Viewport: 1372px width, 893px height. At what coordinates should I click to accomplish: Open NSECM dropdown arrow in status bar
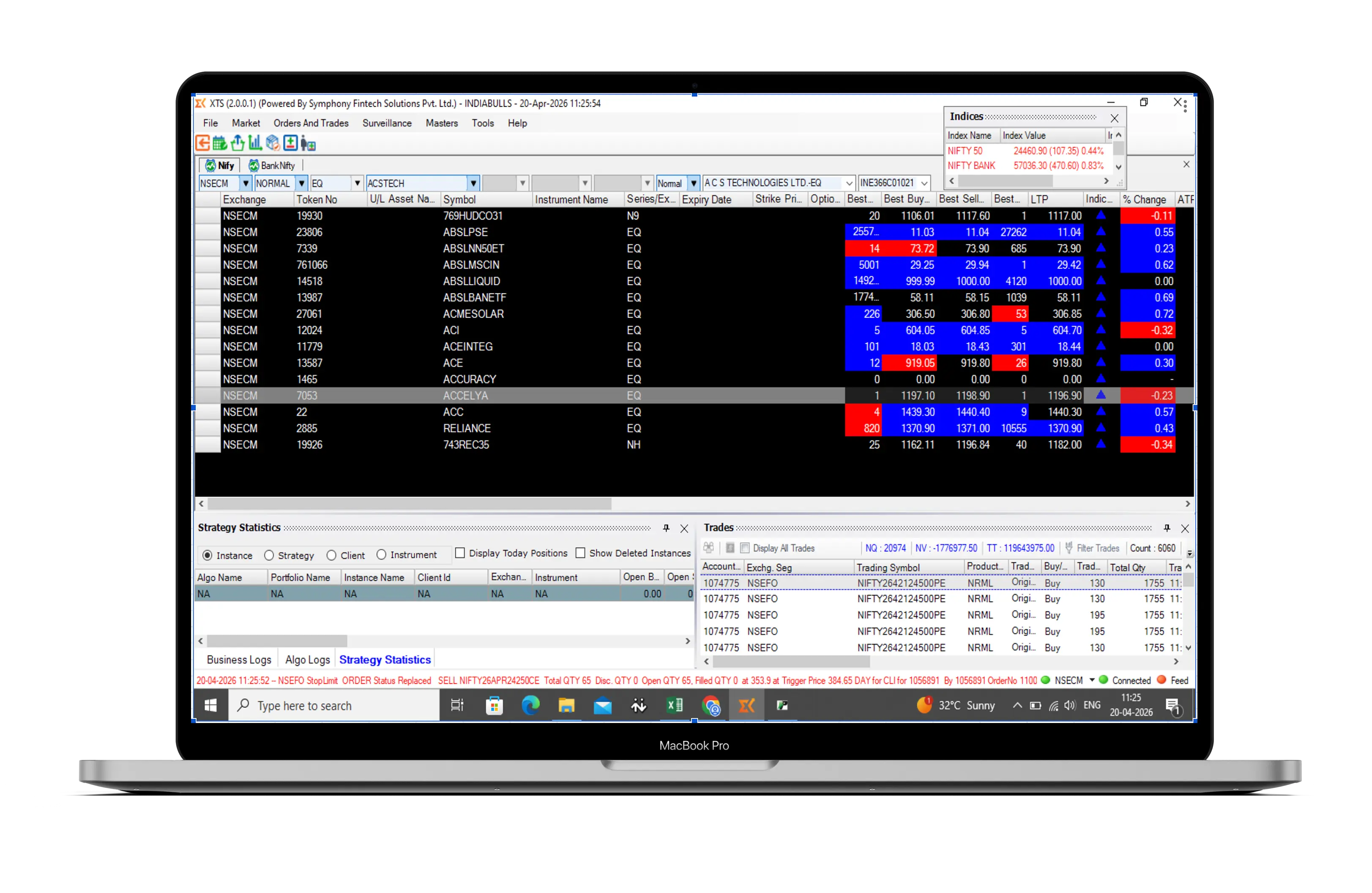[x=1092, y=680]
